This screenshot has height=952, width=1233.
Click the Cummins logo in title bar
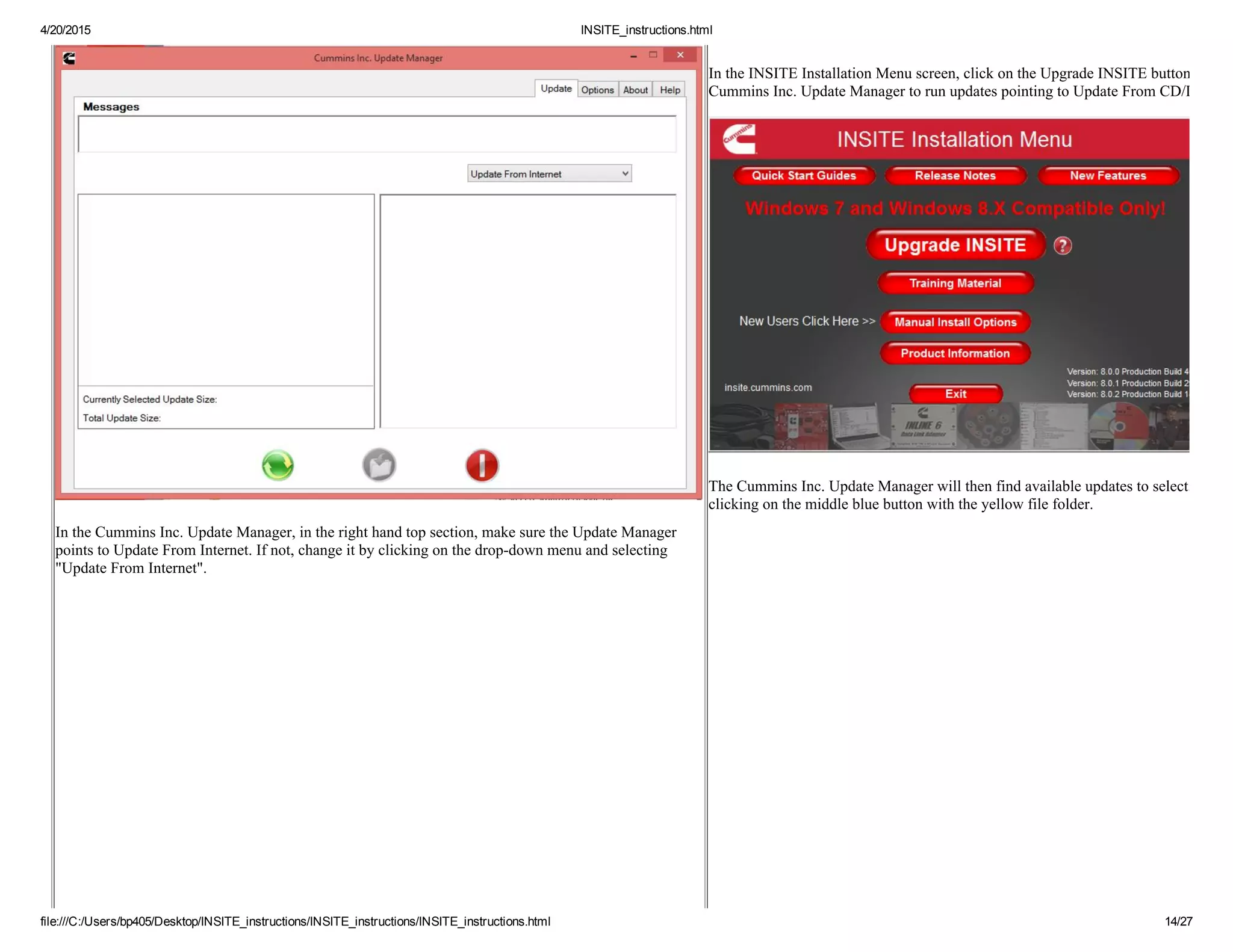[x=69, y=58]
